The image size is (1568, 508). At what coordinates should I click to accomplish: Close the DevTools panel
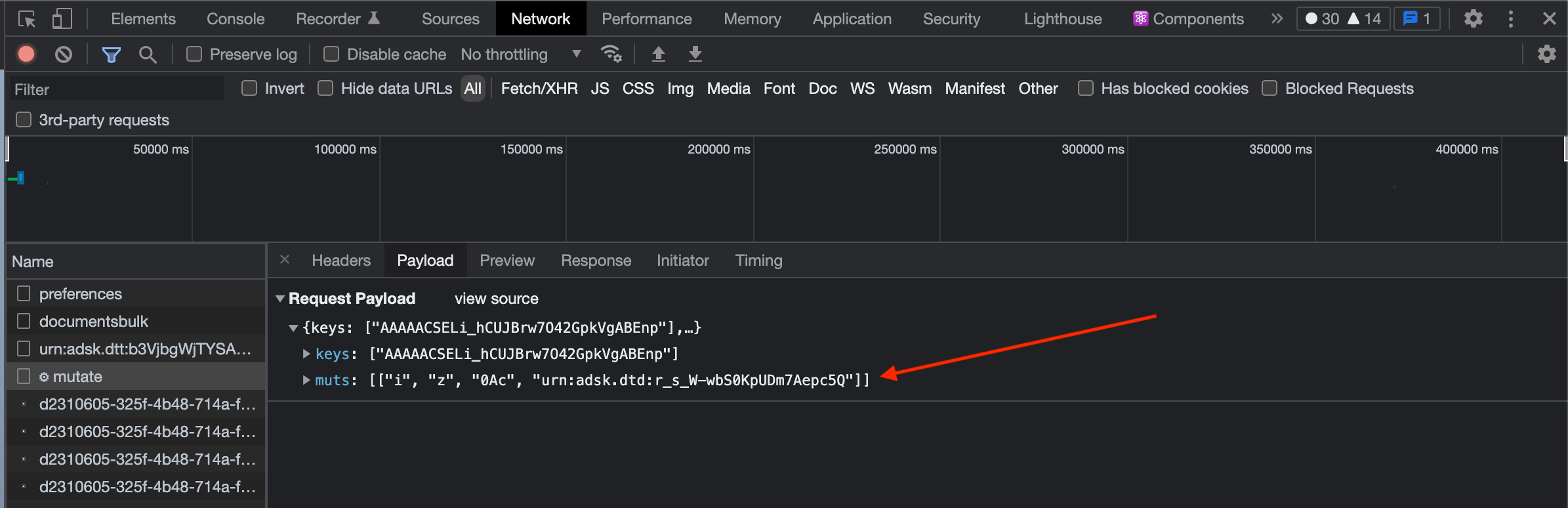tap(1549, 18)
